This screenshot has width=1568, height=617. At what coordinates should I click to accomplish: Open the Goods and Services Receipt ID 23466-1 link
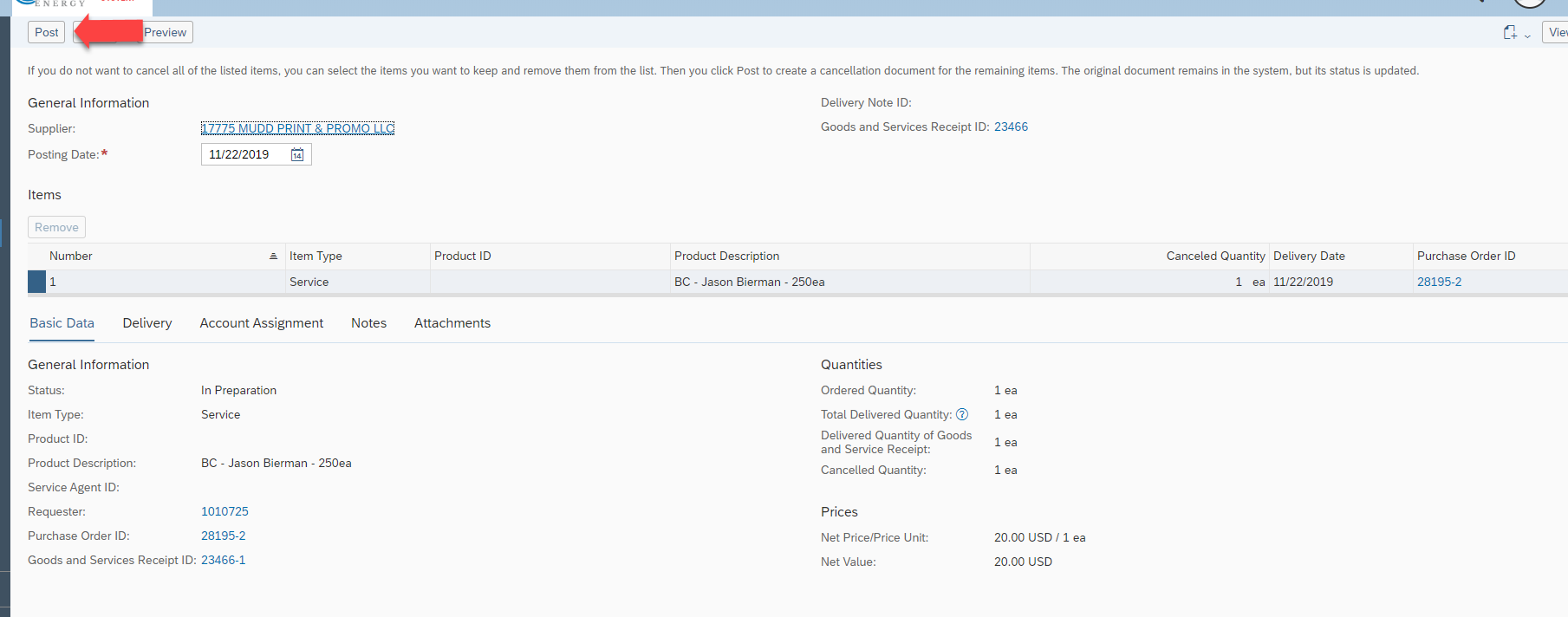pyautogui.click(x=224, y=560)
